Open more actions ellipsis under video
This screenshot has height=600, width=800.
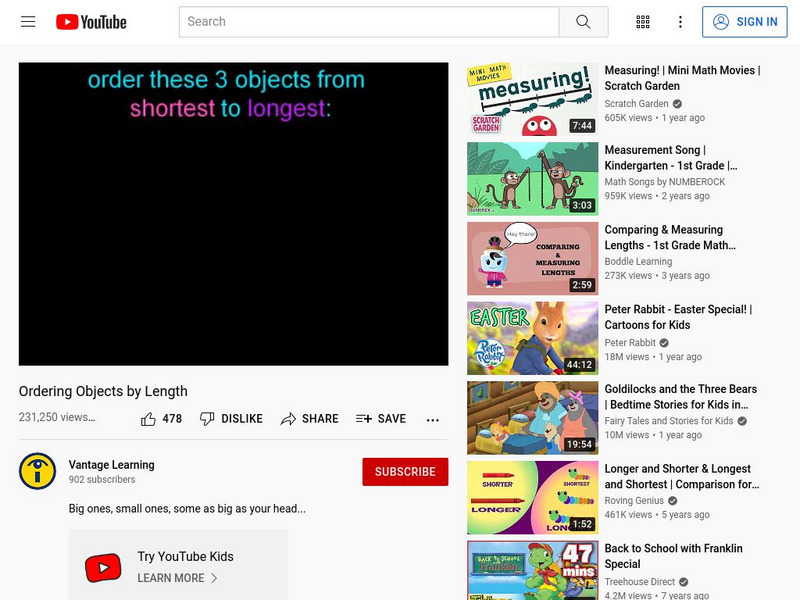coord(433,420)
